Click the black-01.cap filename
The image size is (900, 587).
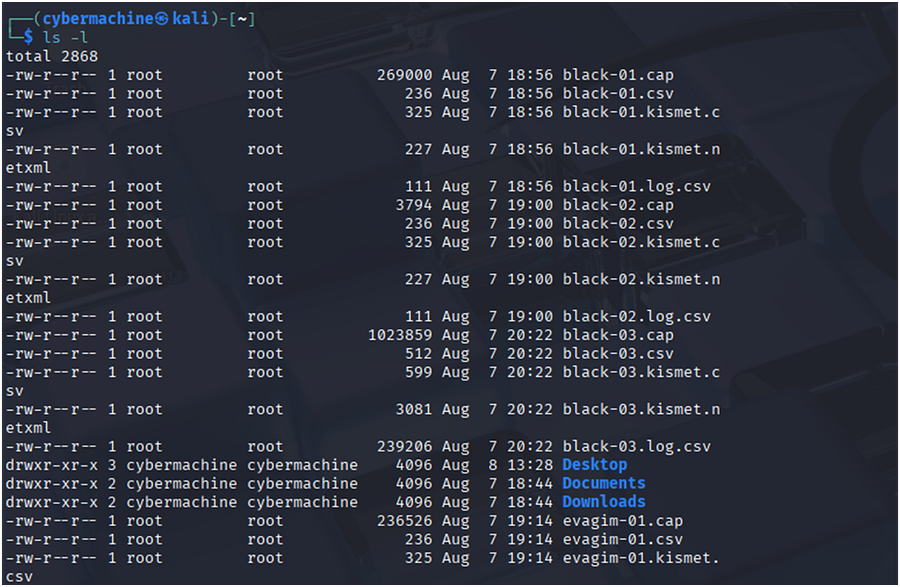(x=618, y=75)
